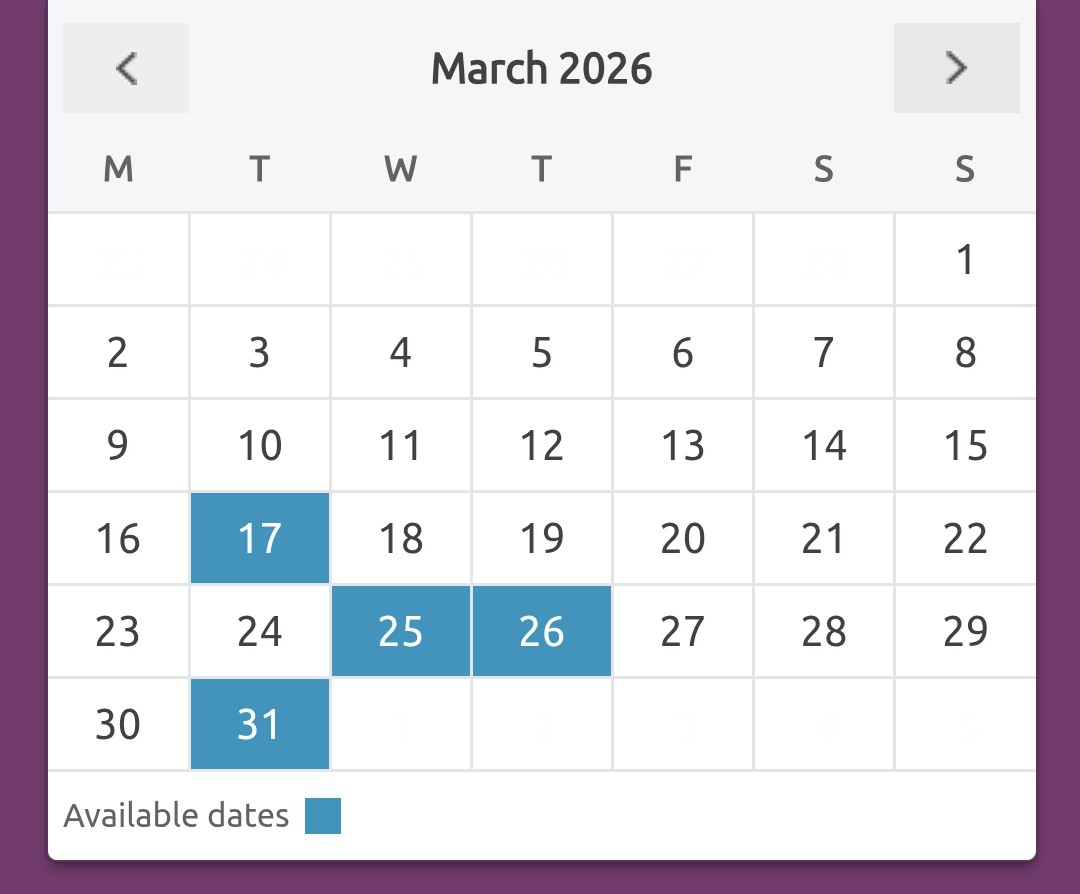Select day 22 cell
Image resolution: width=1080 pixels, height=894 pixels.
pyautogui.click(x=965, y=538)
